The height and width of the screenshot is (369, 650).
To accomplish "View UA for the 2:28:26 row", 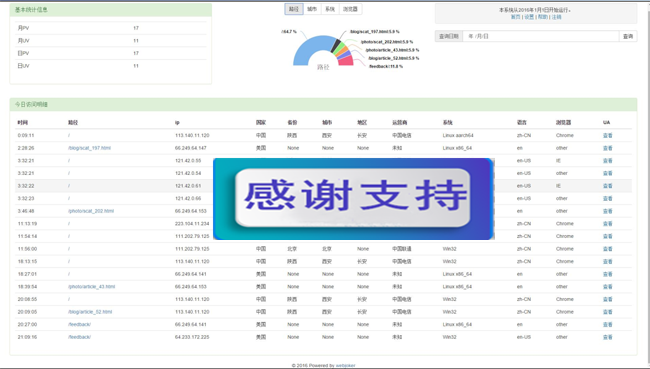I will coord(607,148).
